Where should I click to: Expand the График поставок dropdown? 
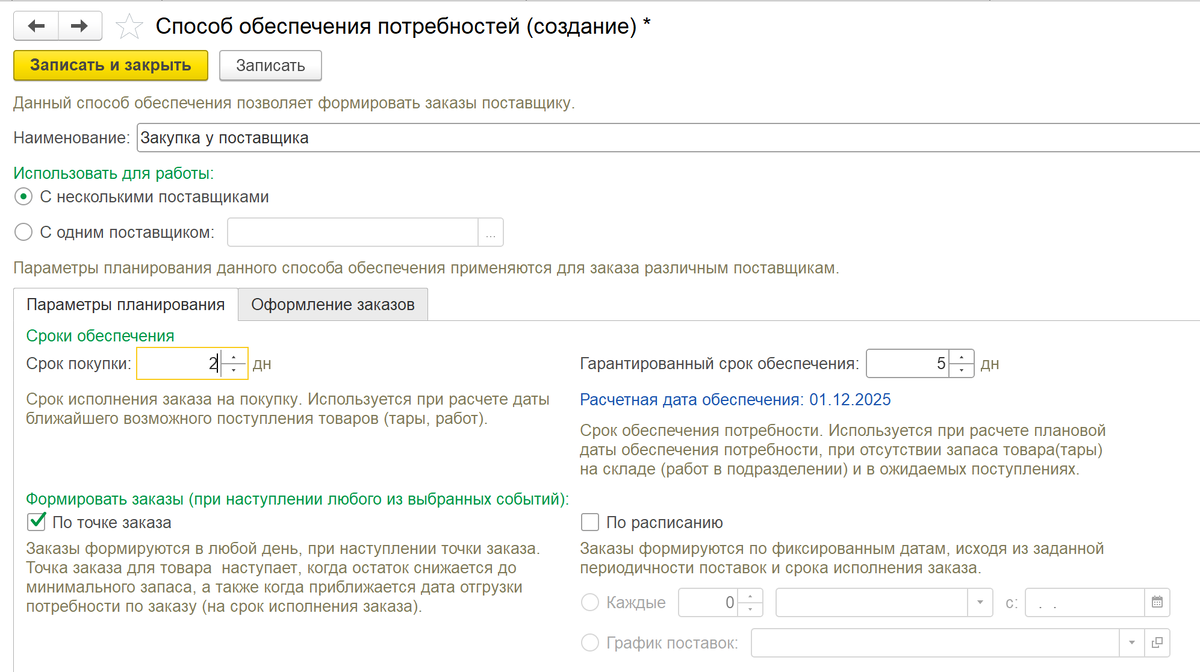(1130, 642)
